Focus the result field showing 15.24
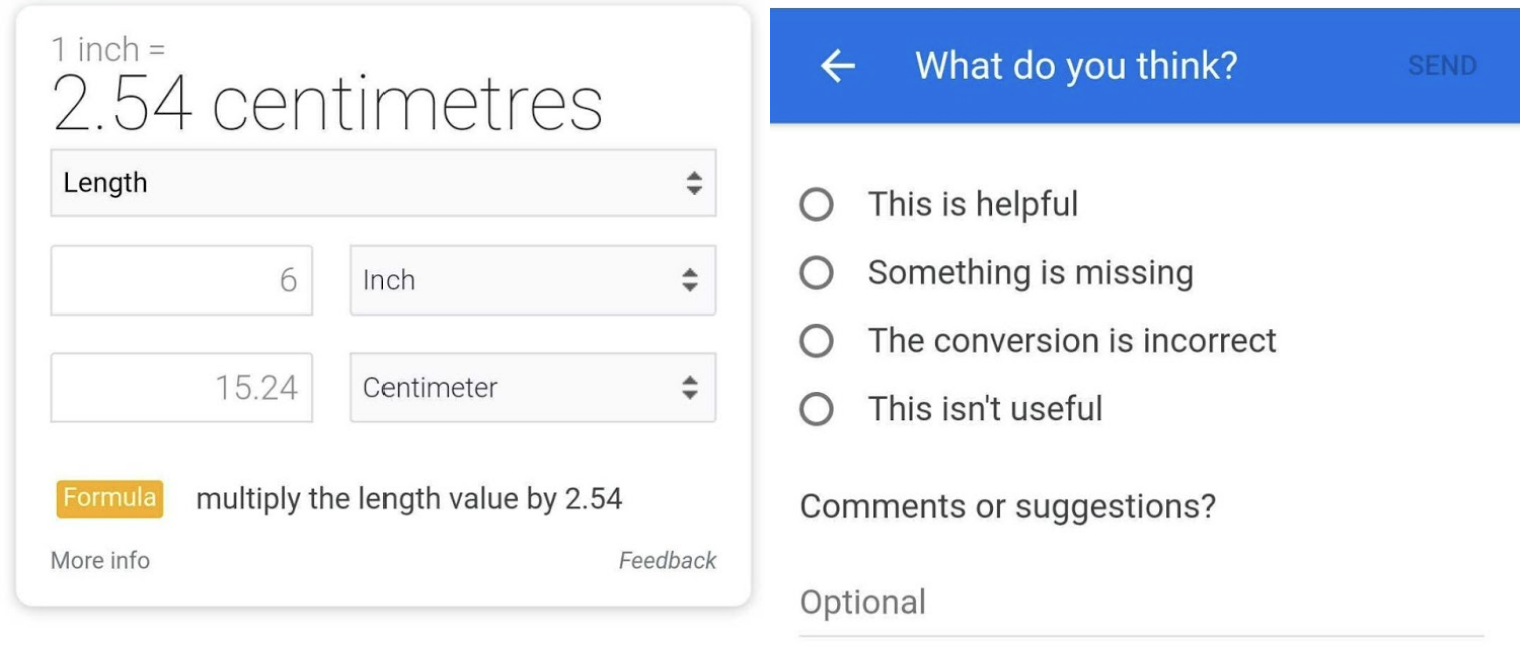Viewport: 1533px width, 657px height. 182,387
